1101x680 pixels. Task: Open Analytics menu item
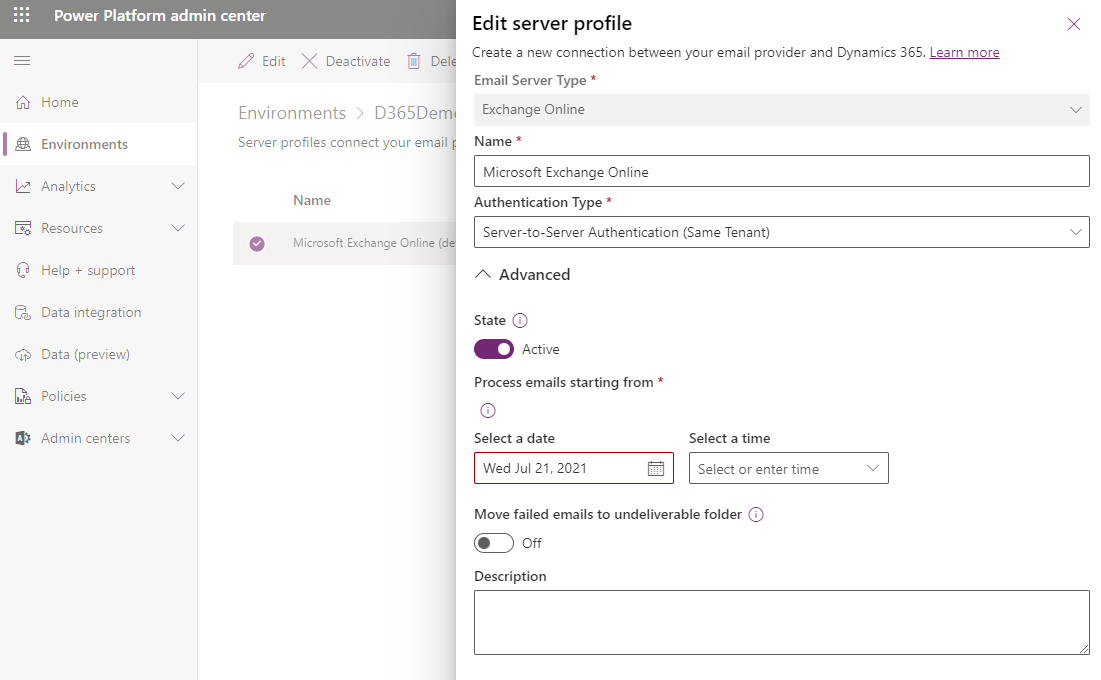tap(98, 186)
